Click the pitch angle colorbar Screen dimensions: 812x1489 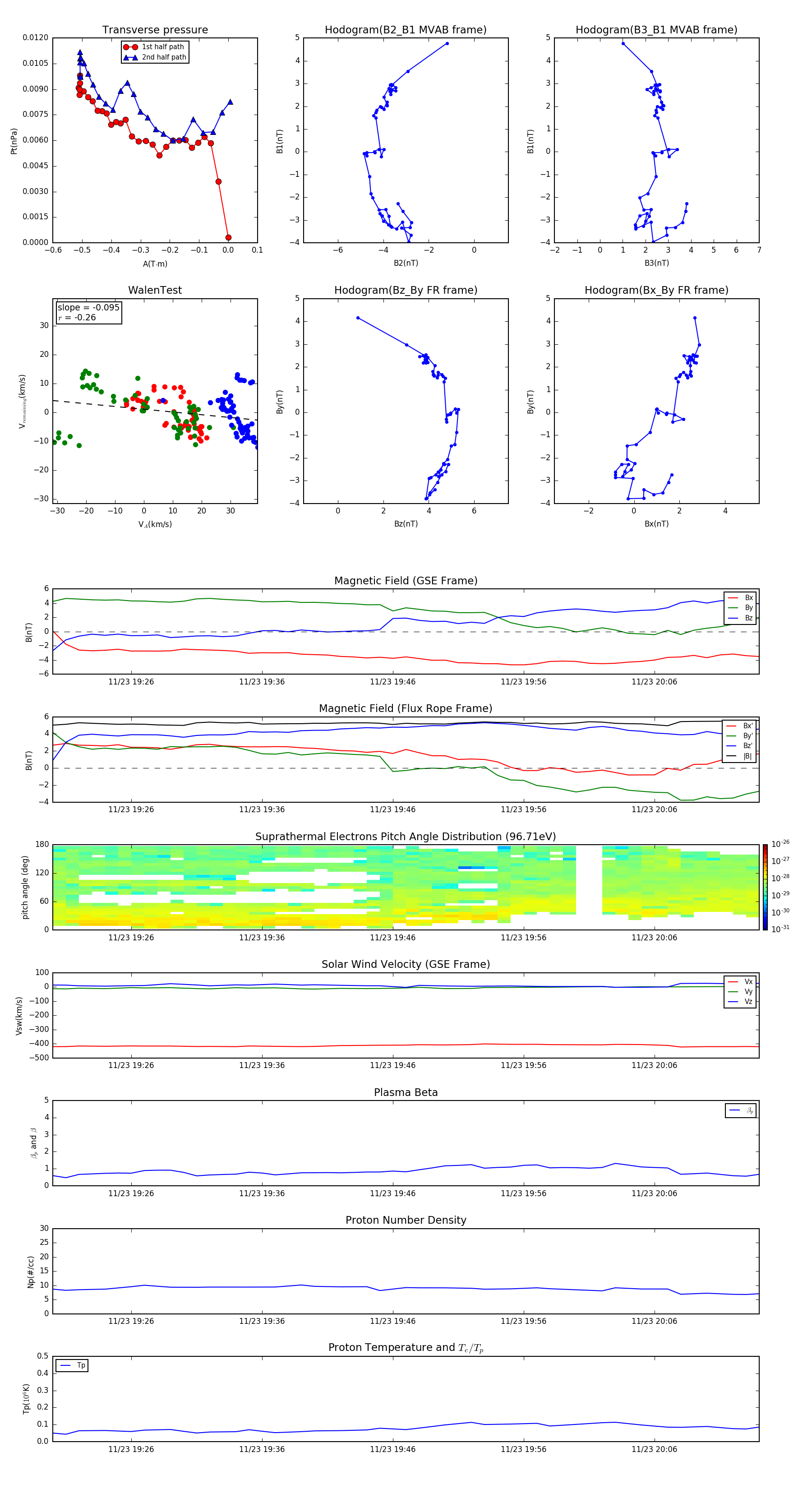765,887
